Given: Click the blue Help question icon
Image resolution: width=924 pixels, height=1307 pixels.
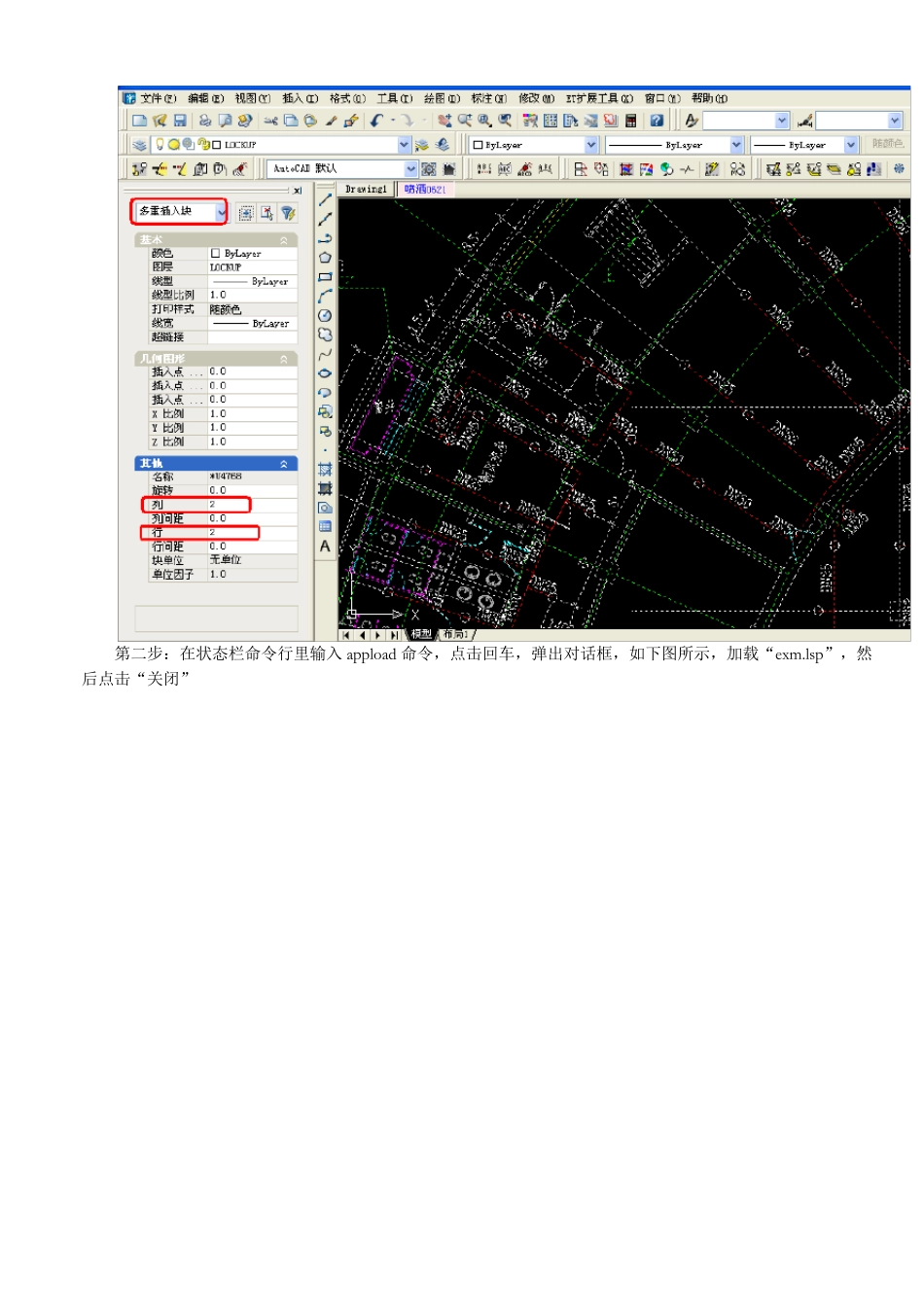Looking at the screenshot, I should 657,121.
